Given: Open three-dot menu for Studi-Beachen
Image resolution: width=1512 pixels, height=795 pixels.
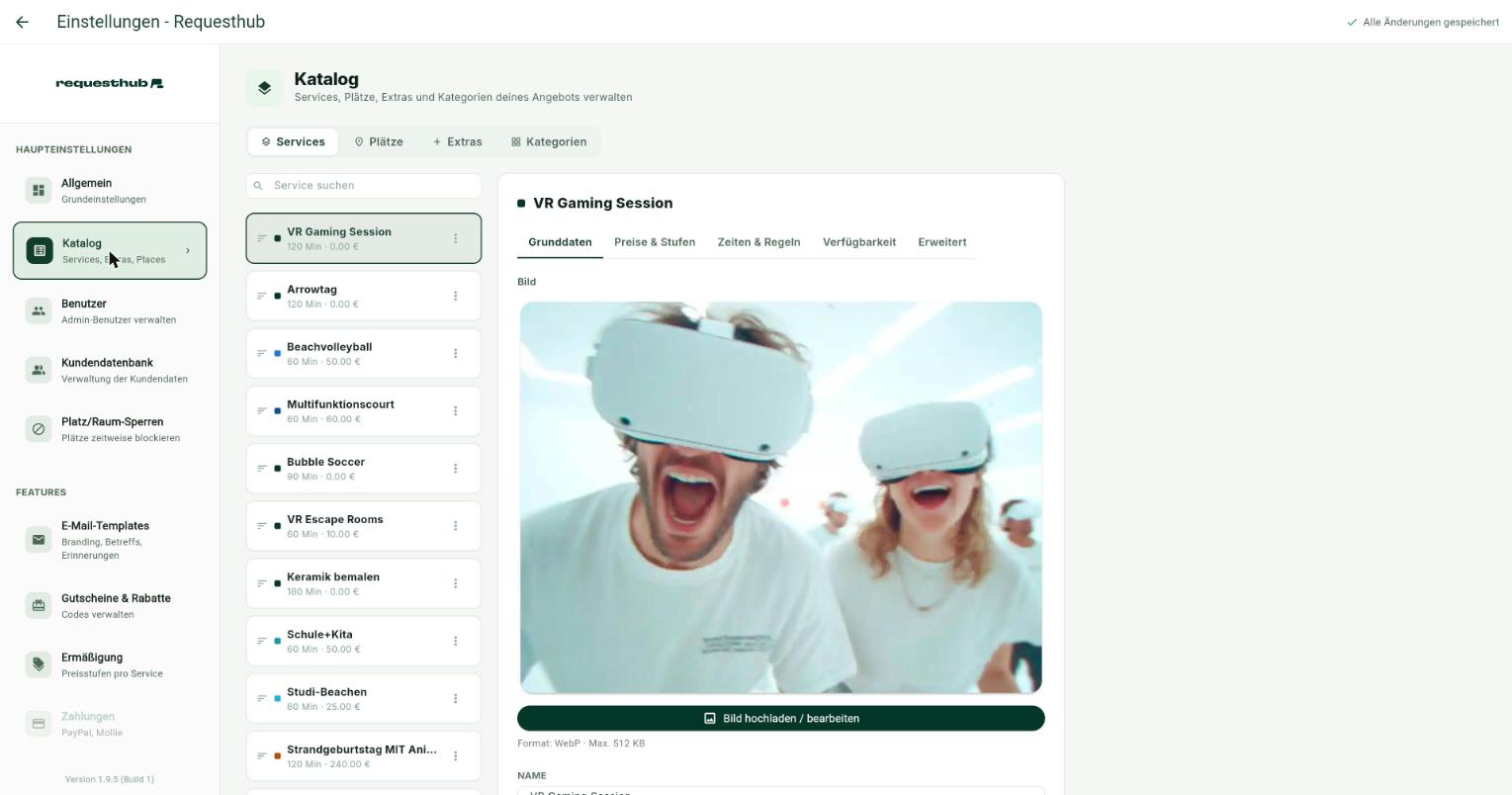Looking at the screenshot, I should pos(455,698).
